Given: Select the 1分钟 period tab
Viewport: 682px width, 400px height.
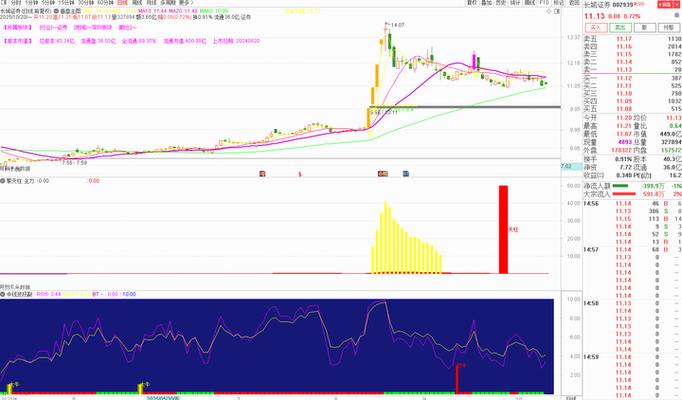Looking at the screenshot, I should coord(31,3).
